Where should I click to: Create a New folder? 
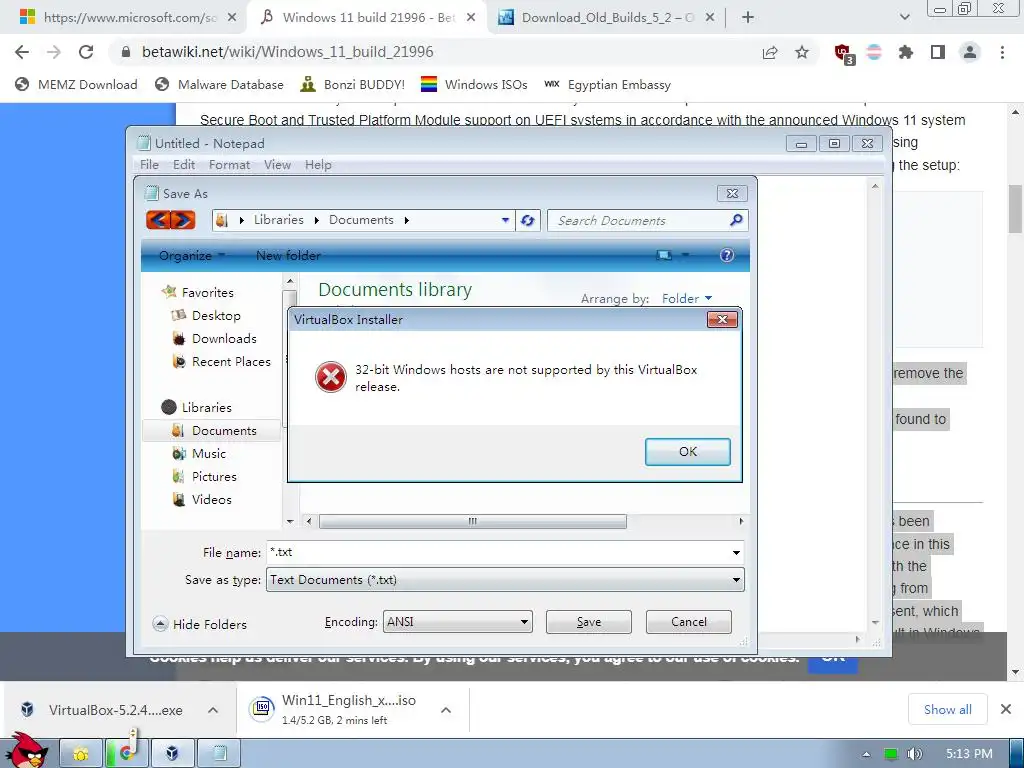pos(288,256)
